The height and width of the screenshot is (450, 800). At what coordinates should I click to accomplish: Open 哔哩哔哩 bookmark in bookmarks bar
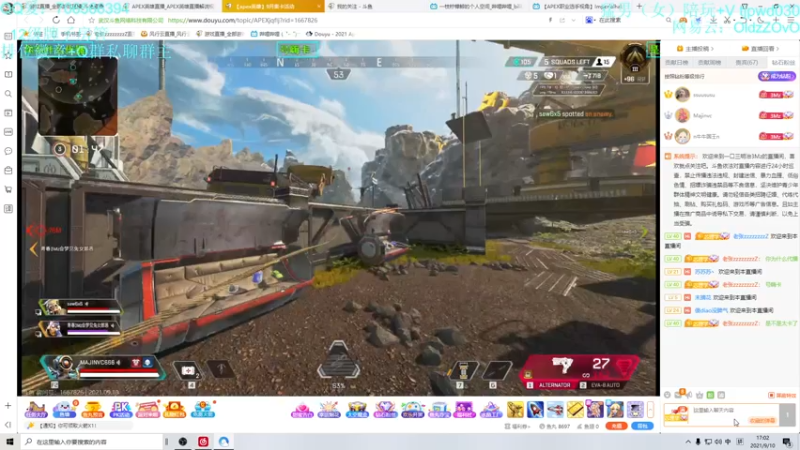click(274, 34)
